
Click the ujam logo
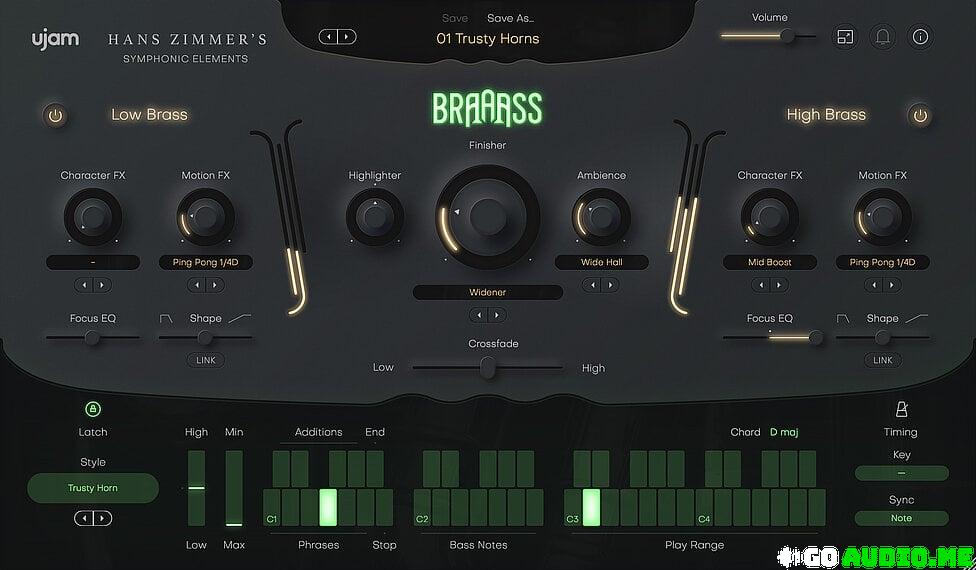(49, 40)
